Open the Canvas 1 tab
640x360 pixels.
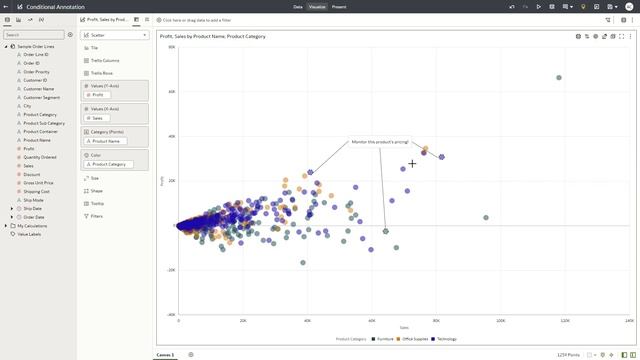tap(165, 355)
